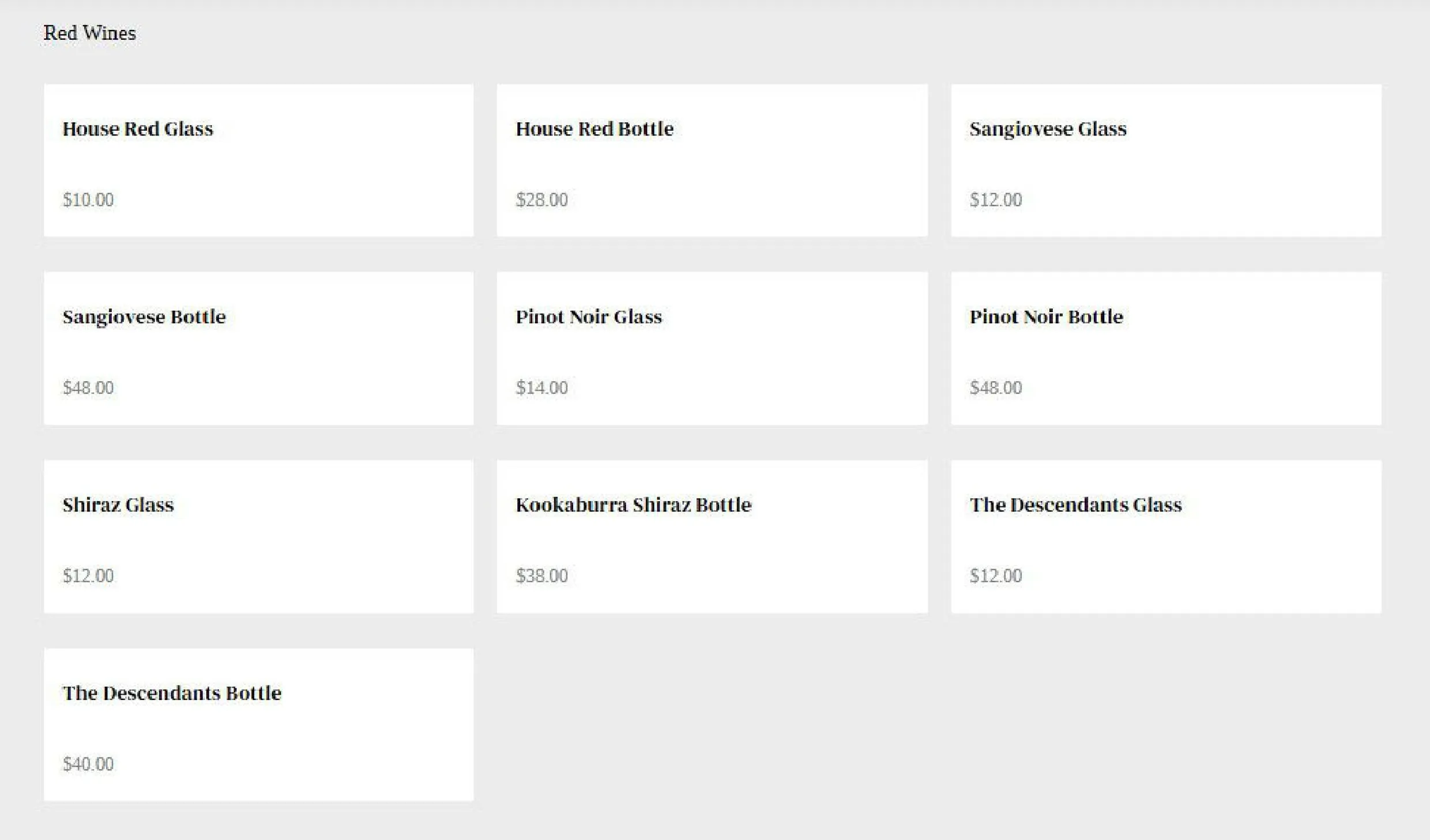Select the House Red Bottle item
This screenshot has width=1430, height=840.
[x=712, y=160]
